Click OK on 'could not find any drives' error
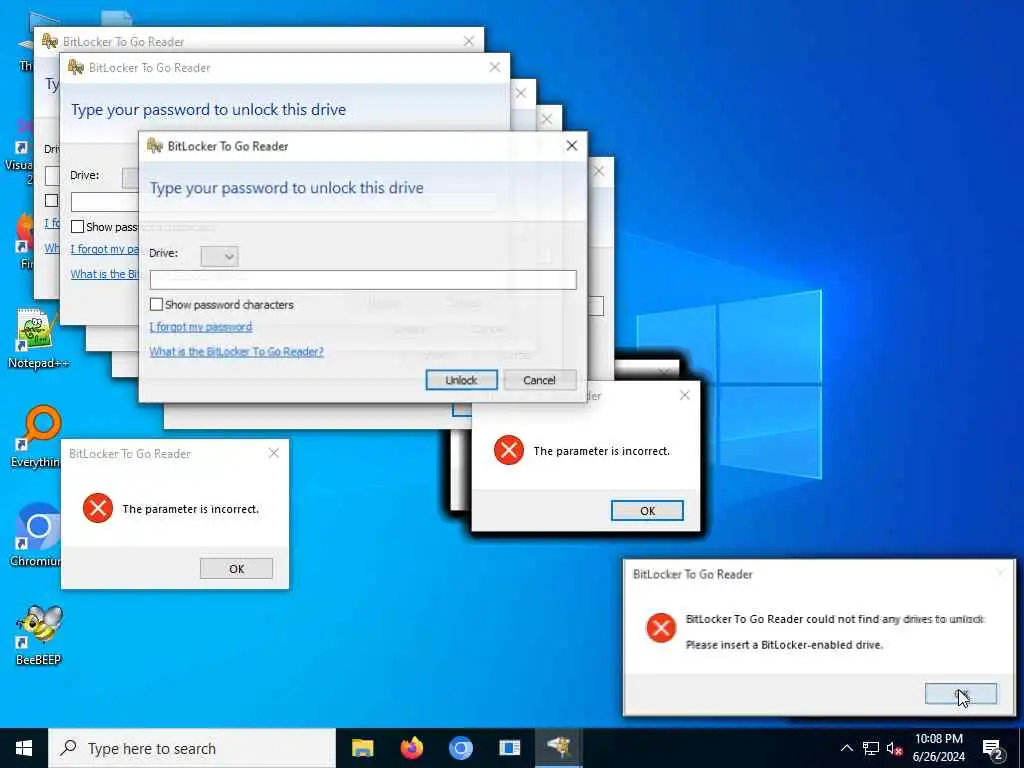Screen dimensions: 1024x768 pos(961,694)
